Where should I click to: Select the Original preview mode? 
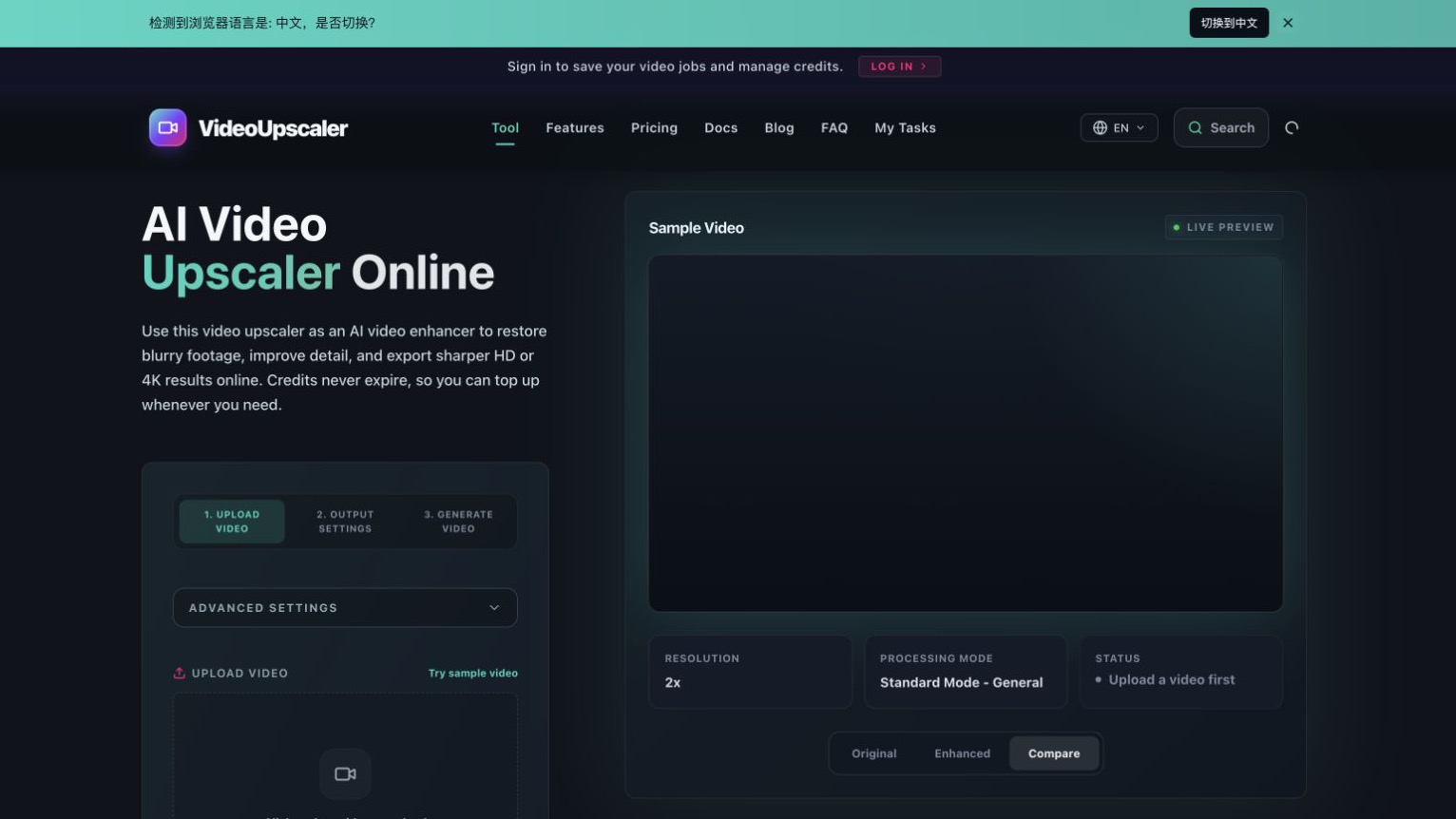pyautogui.click(x=873, y=753)
